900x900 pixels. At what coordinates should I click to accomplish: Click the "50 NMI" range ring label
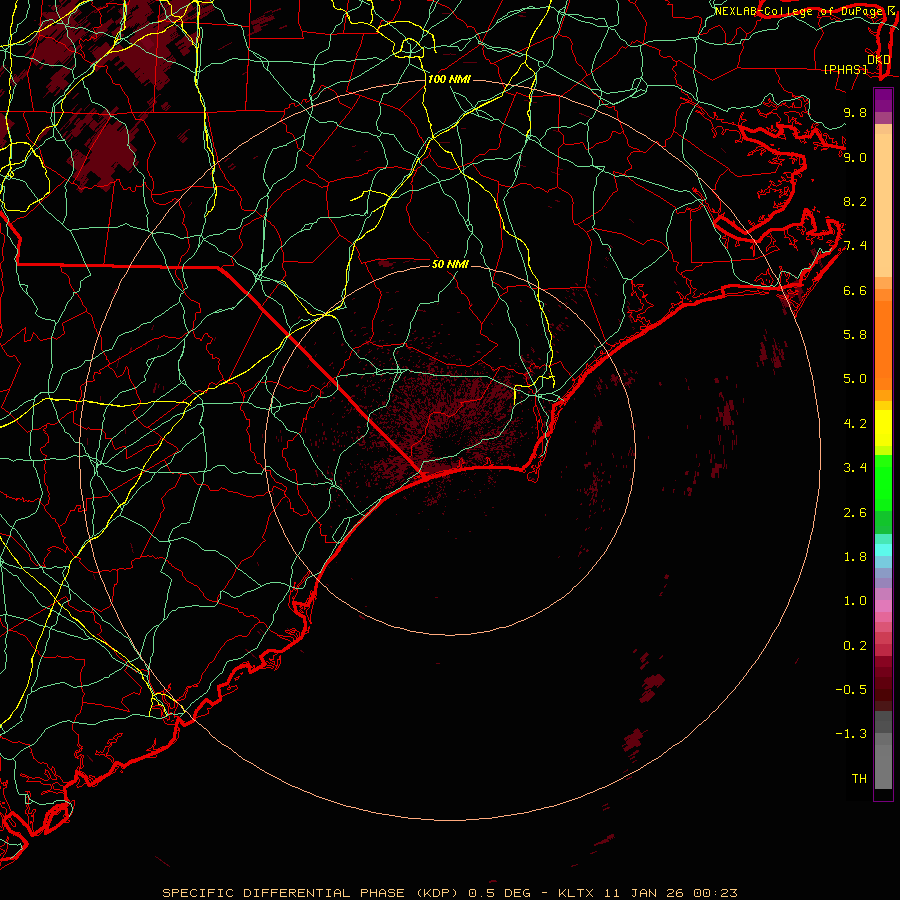pyautogui.click(x=451, y=264)
